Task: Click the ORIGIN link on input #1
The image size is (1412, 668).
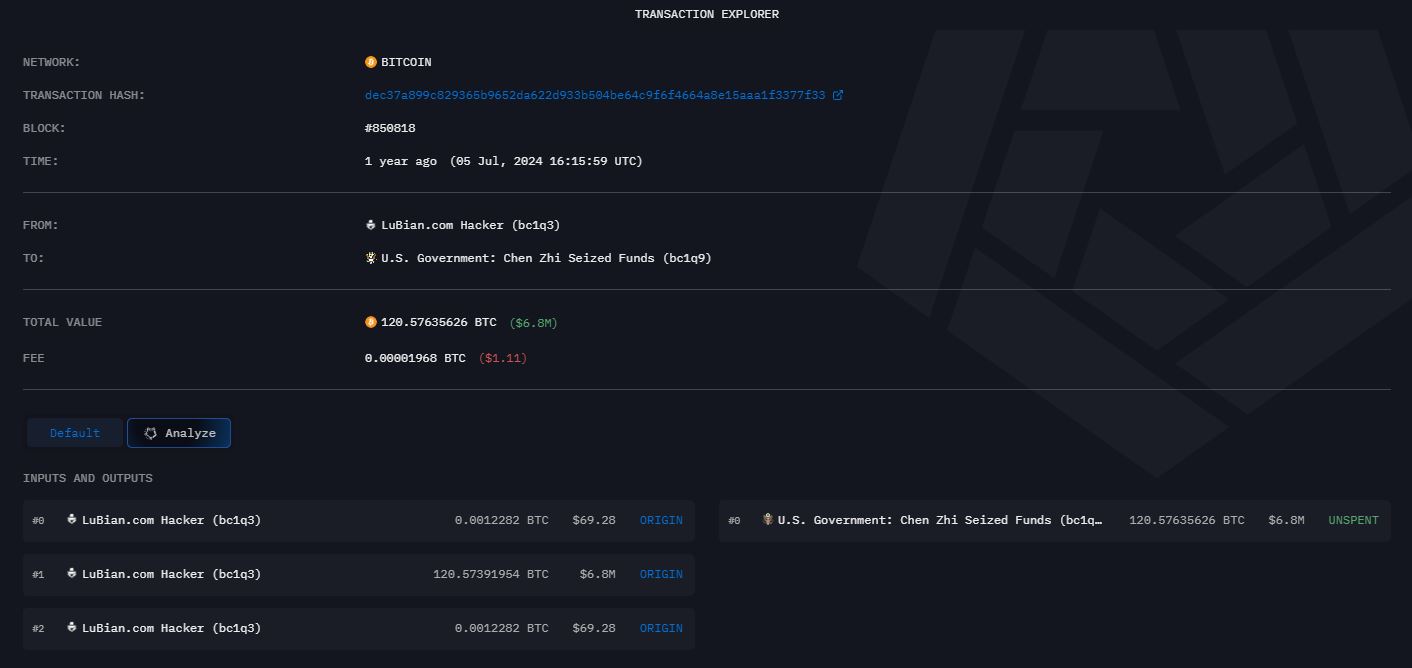Action: click(x=660, y=574)
